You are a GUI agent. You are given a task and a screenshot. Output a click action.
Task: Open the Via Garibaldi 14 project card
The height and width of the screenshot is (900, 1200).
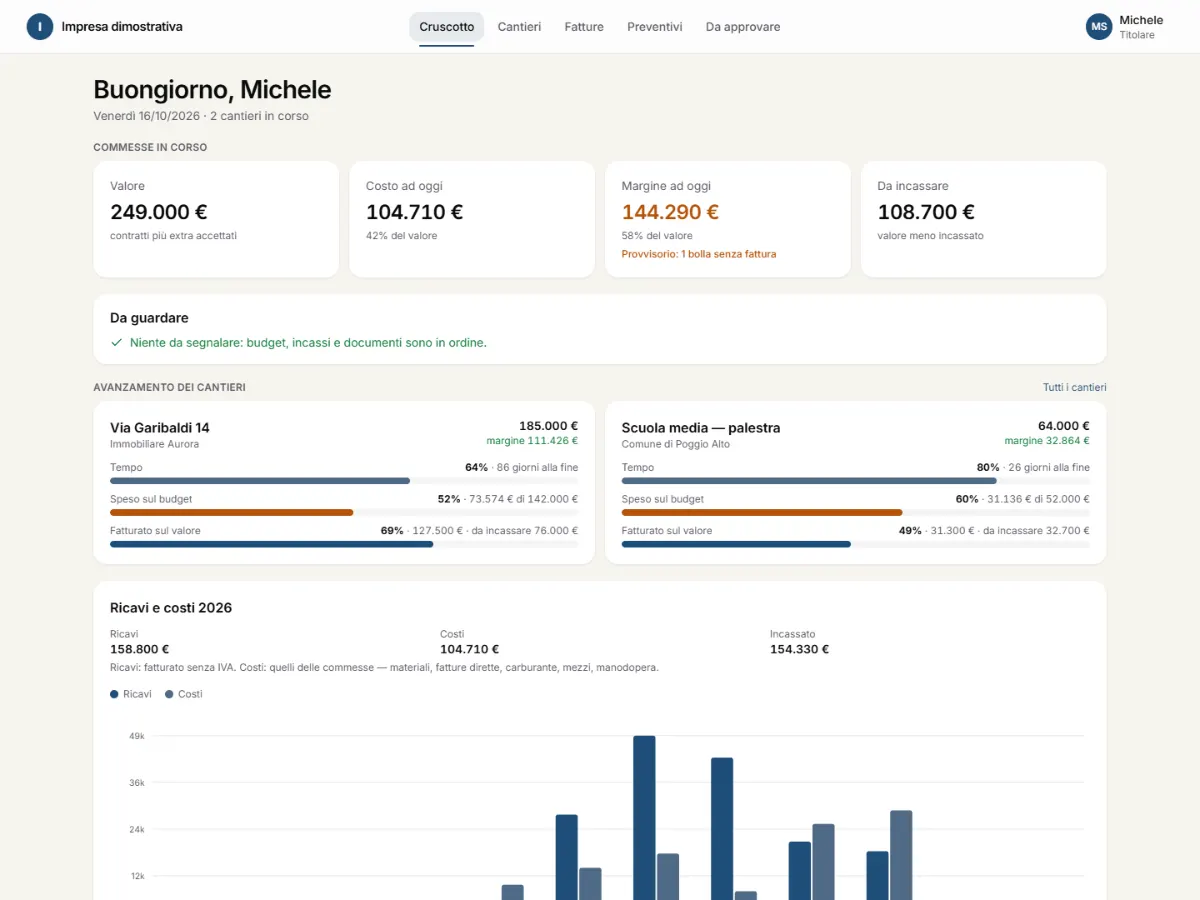344,483
